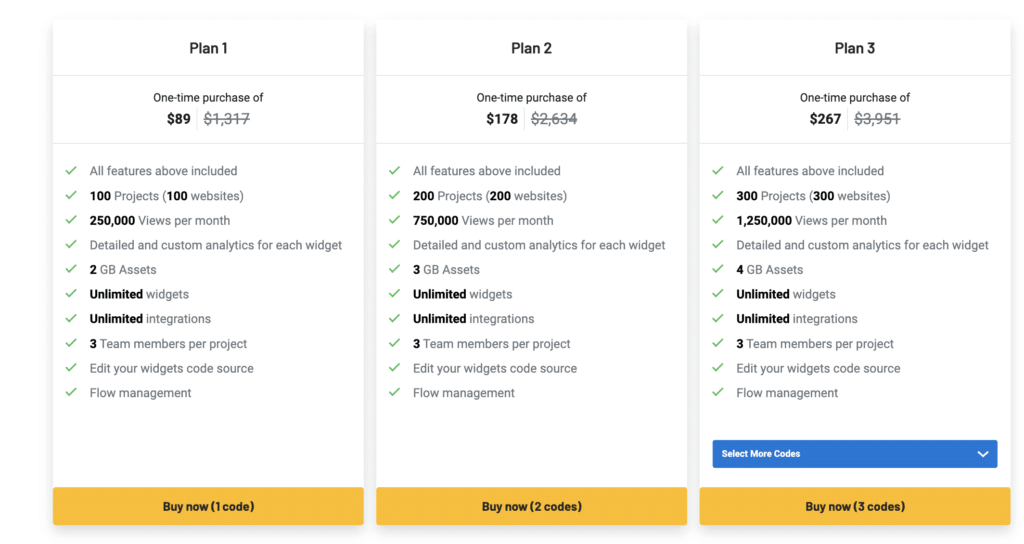Click the chevron arrow on Select More Codes

point(982,454)
